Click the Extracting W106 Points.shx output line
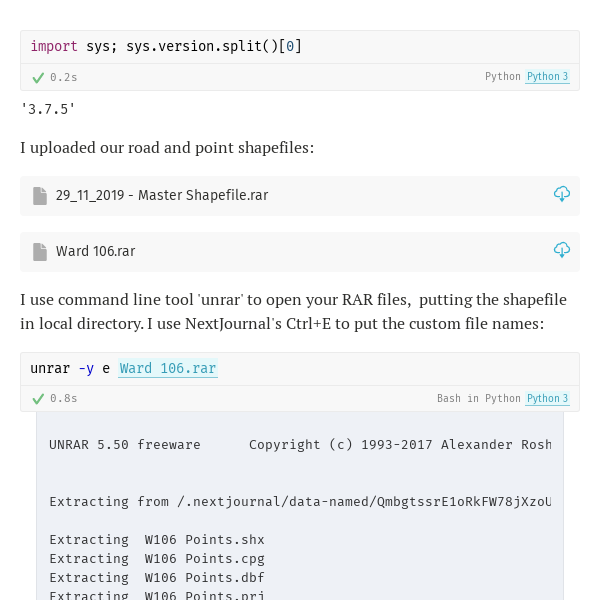The height and width of the screenshot is (600, 600). point(157,540)
